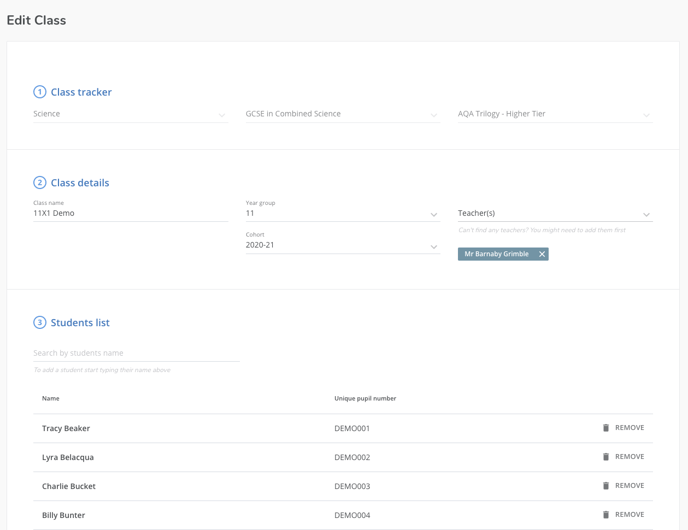This screenshot has height=530, width=688.
Task: Click trash icon beside Charlie Bucket
Action: coord(606,486)
